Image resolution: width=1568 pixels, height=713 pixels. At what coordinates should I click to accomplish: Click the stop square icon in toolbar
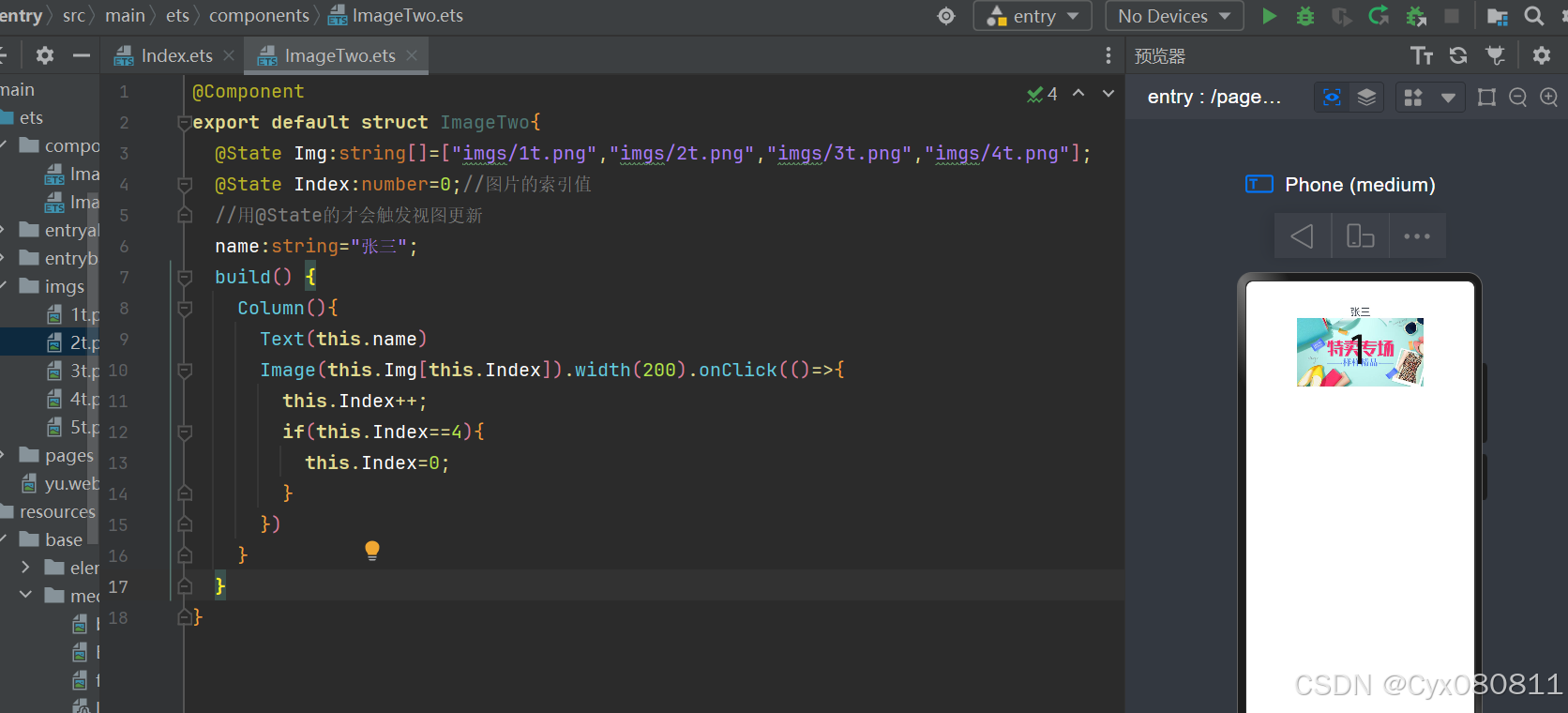pos(1452,16)
